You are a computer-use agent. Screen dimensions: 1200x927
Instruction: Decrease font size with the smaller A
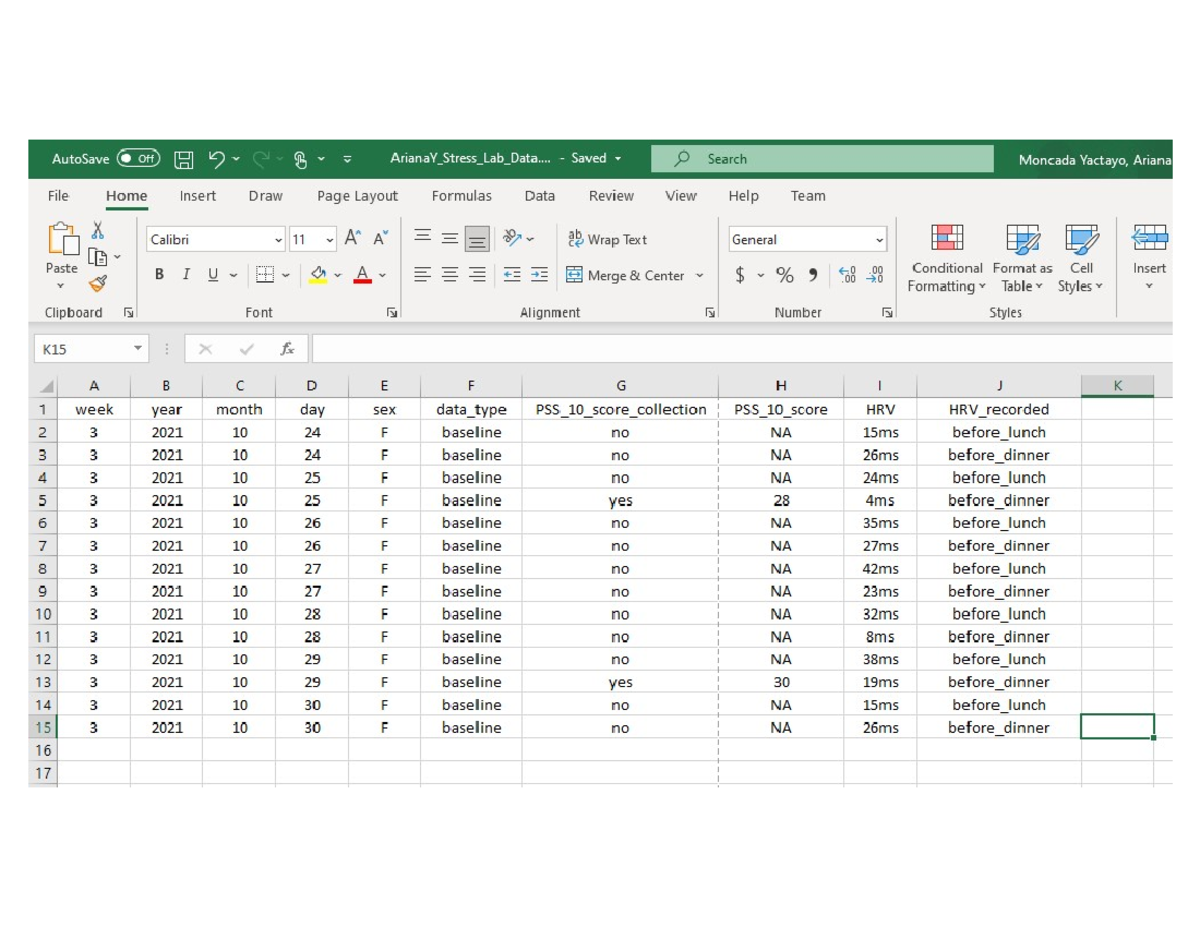pos(381,239)
